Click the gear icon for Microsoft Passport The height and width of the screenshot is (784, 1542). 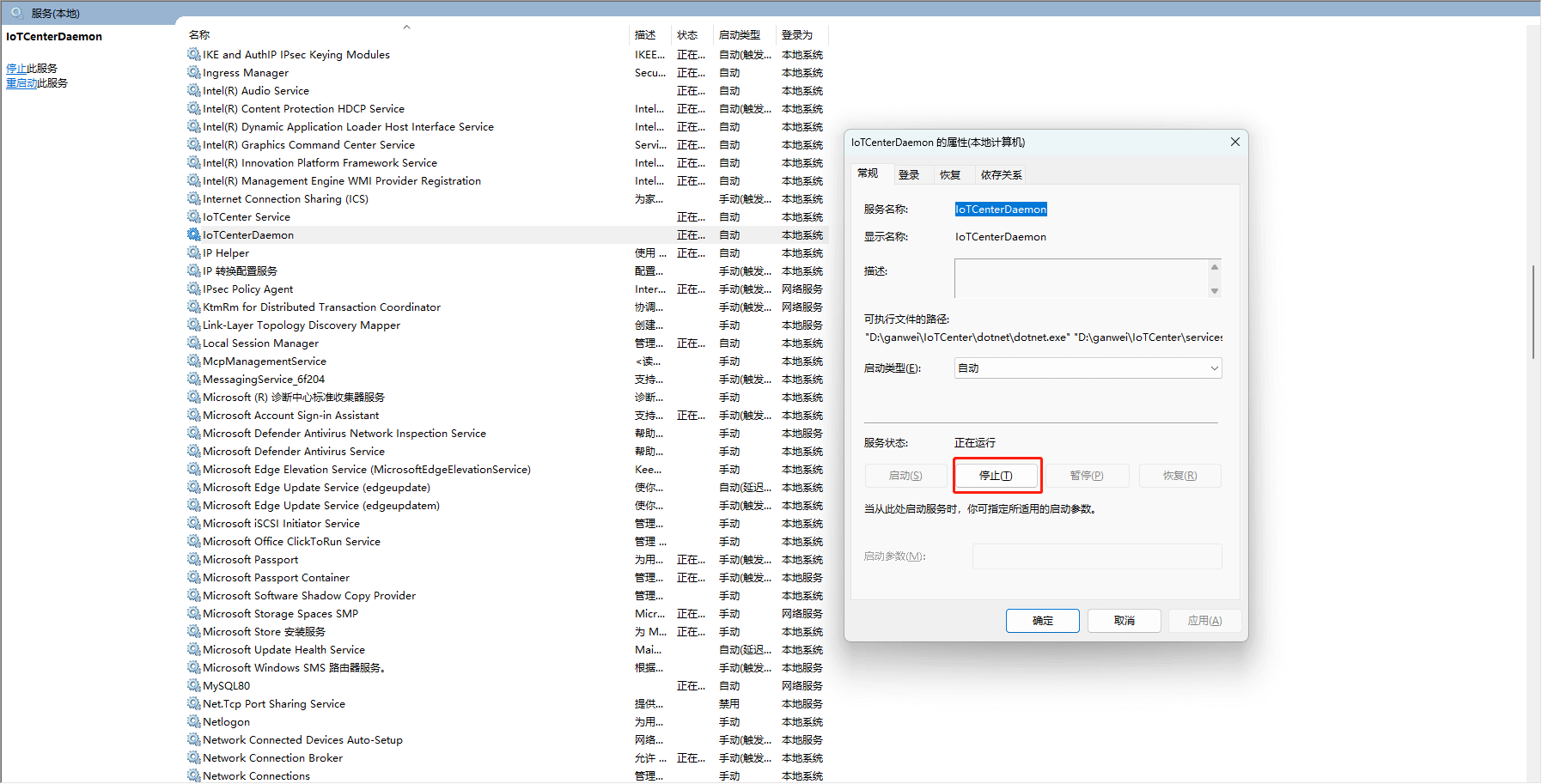tap(194, 559)
